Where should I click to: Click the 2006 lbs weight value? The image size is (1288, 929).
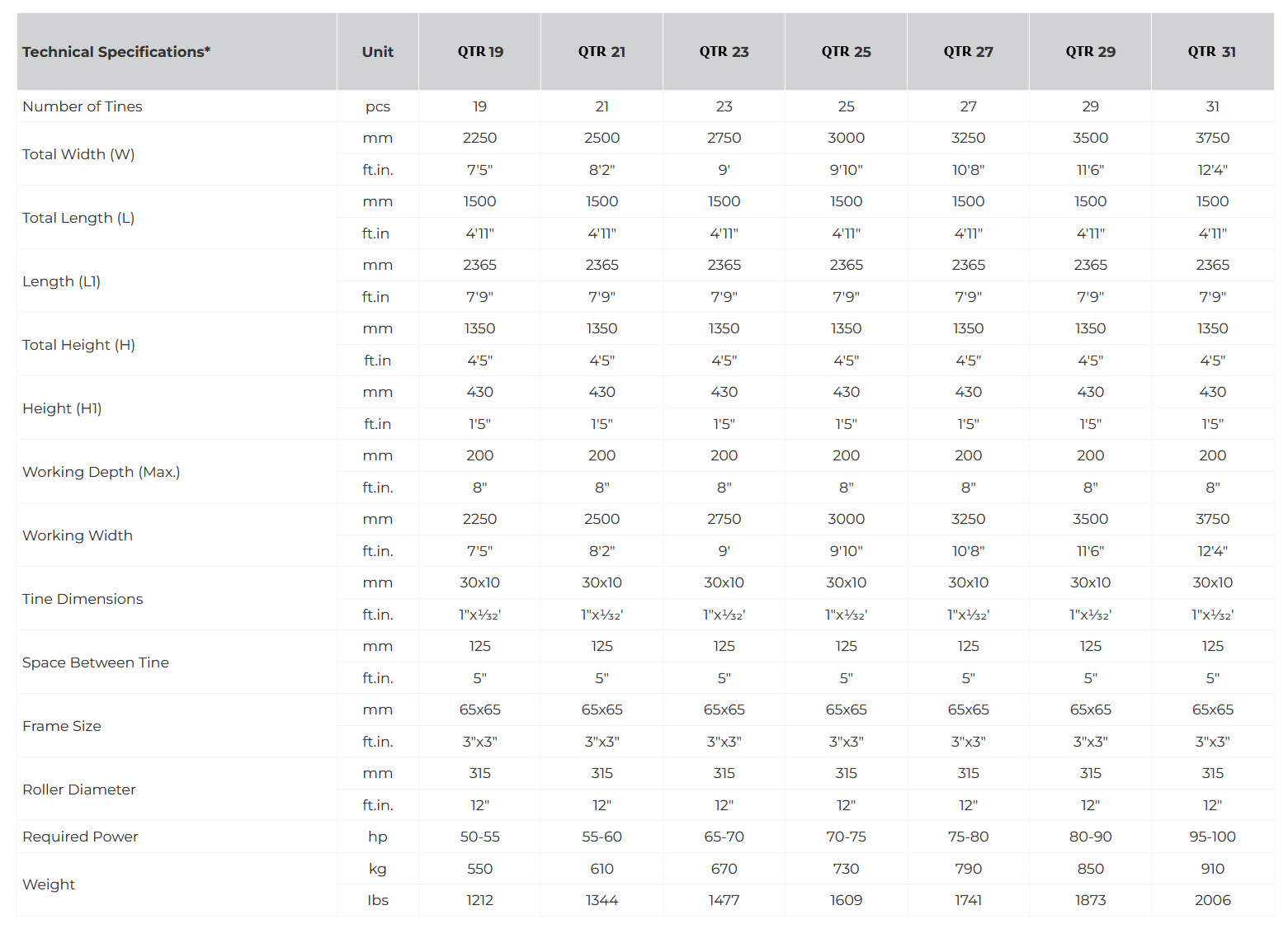click(x=1212, y=900)
